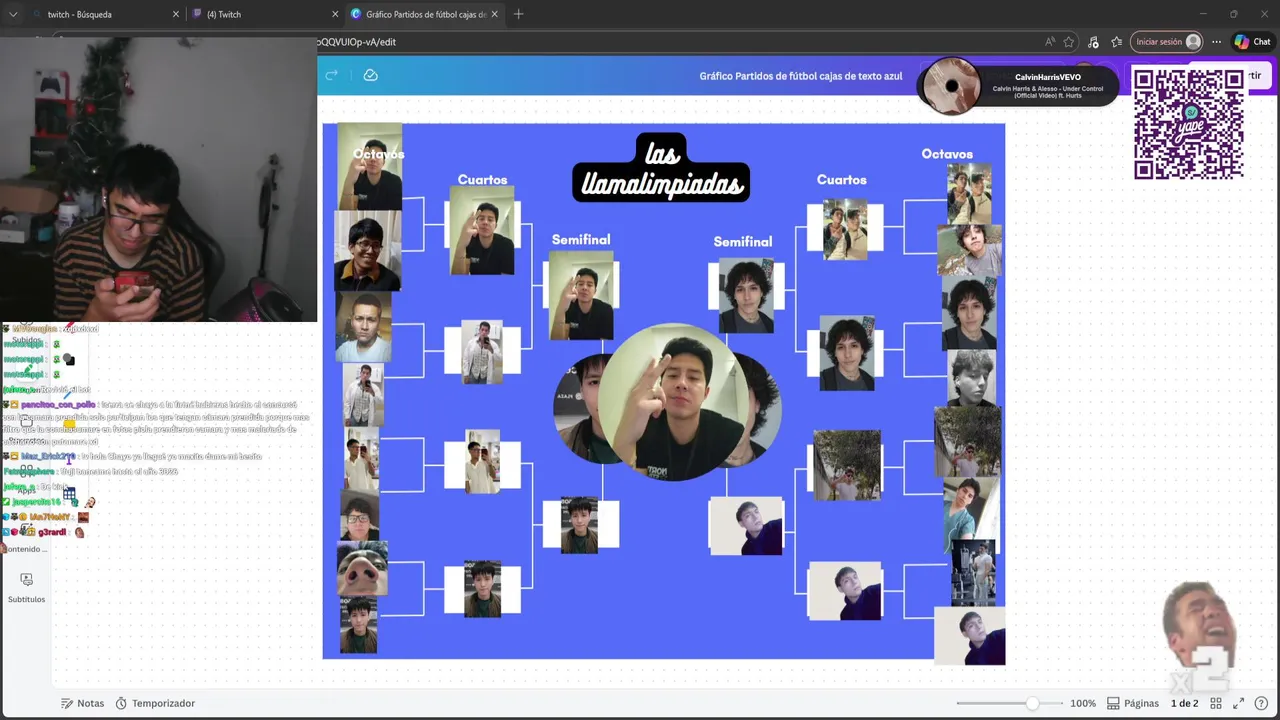Select the right Semifinal label

743,242
